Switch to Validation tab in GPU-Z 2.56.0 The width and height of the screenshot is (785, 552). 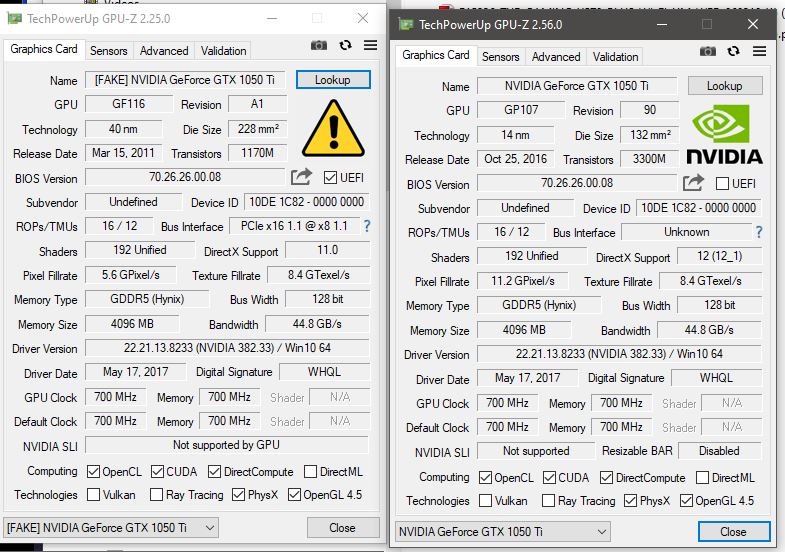(x=615, y=57)
